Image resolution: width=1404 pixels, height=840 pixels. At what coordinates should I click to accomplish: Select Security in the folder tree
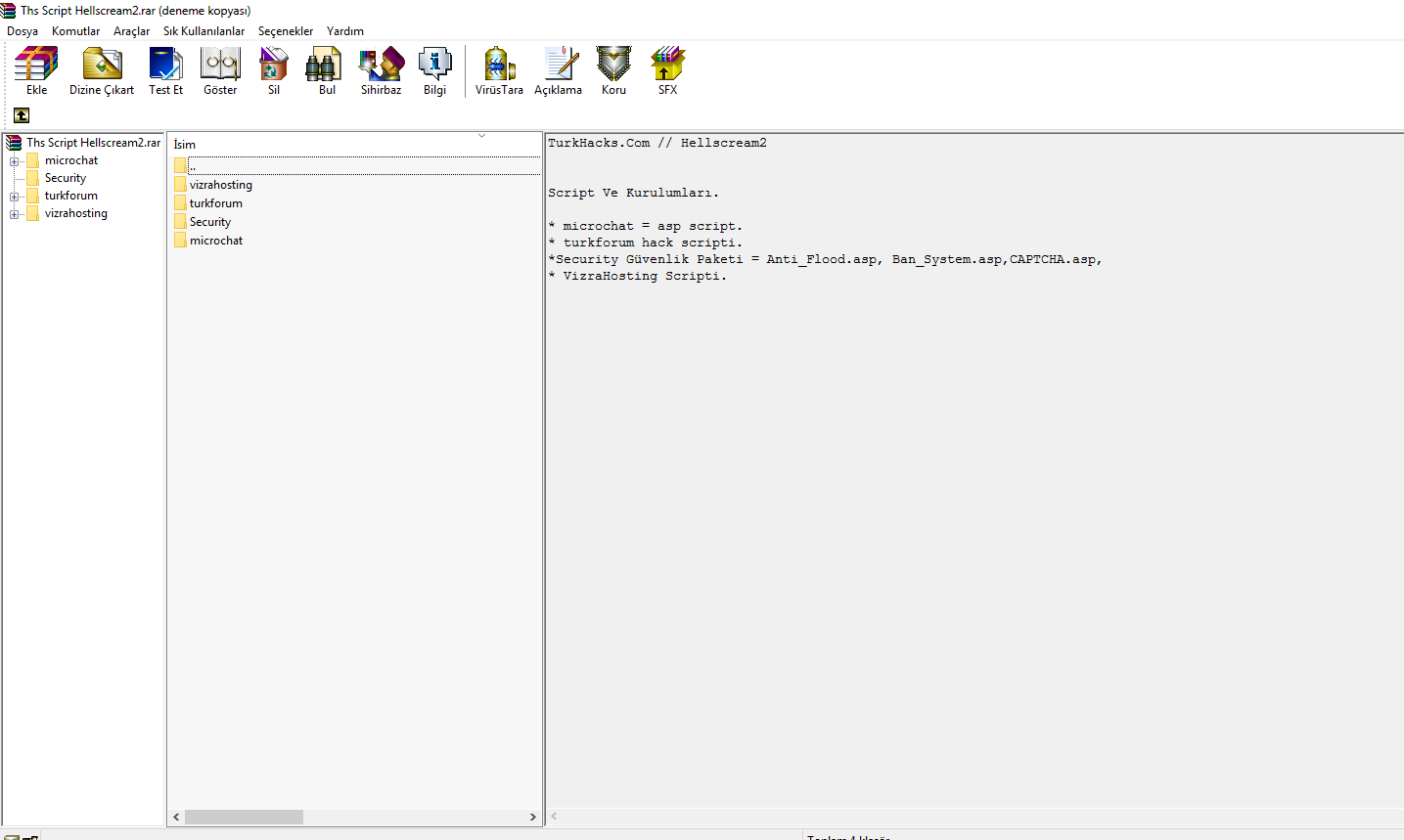pyautogui.click(x=66, y=178)
